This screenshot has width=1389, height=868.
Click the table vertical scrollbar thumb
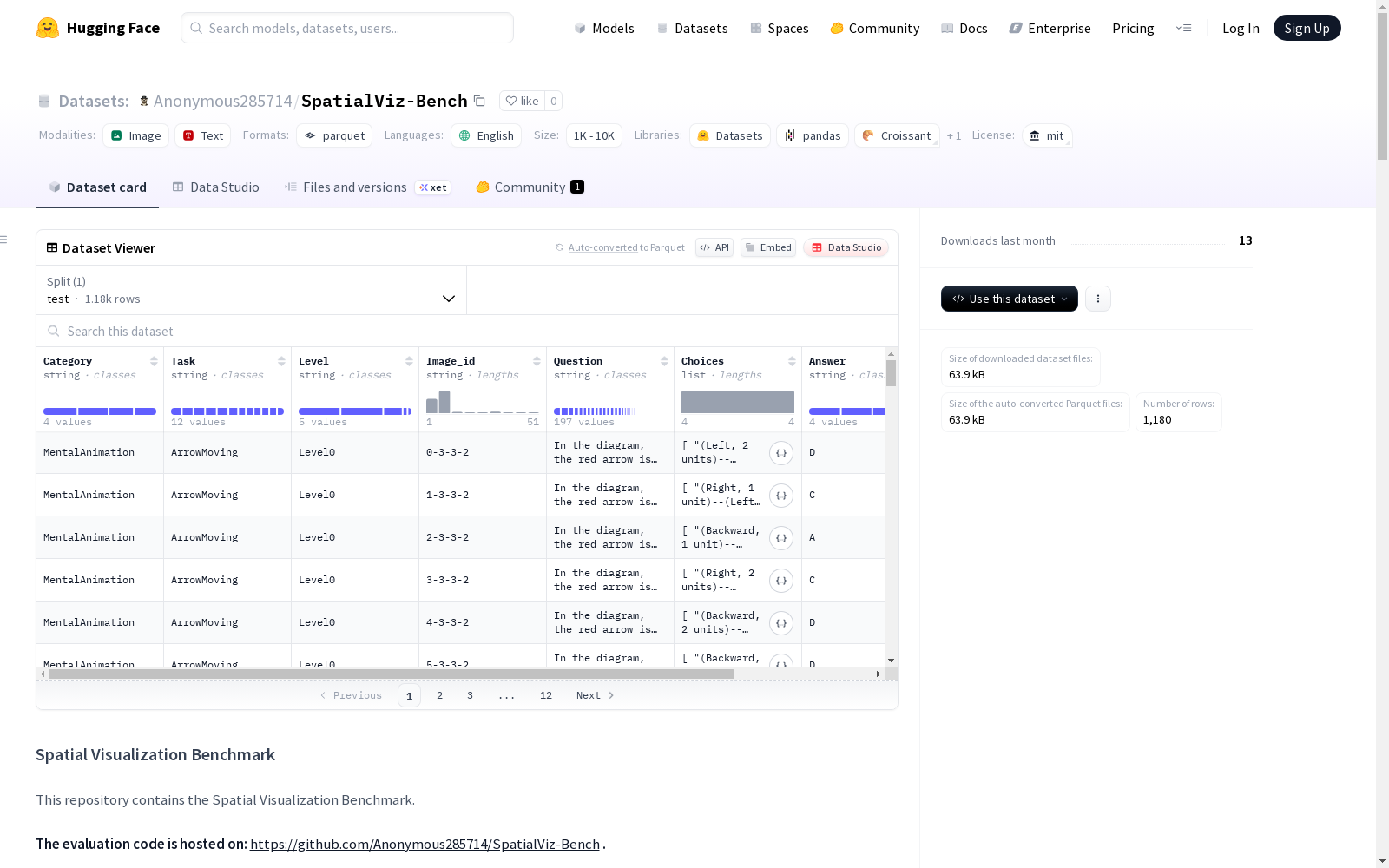click(x=891, y=373)
